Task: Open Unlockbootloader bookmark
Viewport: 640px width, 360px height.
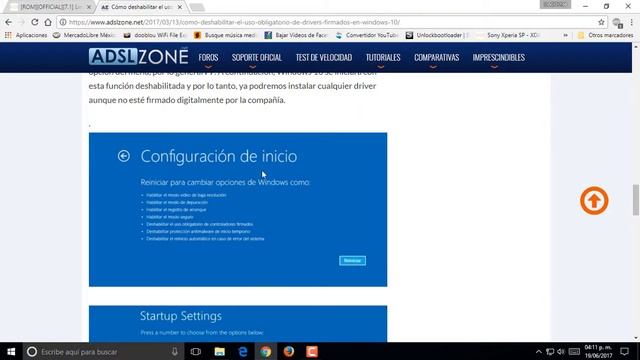Action: [x=437, y=36]
